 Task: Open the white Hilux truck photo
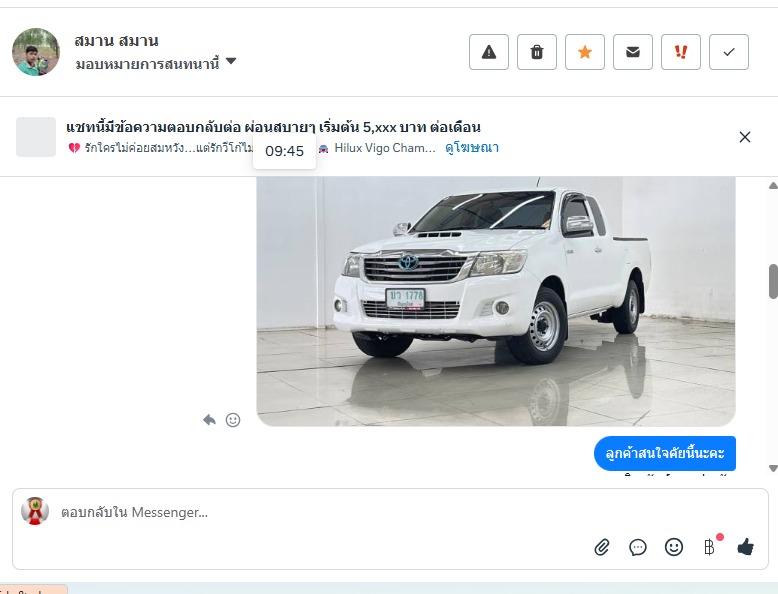(496, 301)
